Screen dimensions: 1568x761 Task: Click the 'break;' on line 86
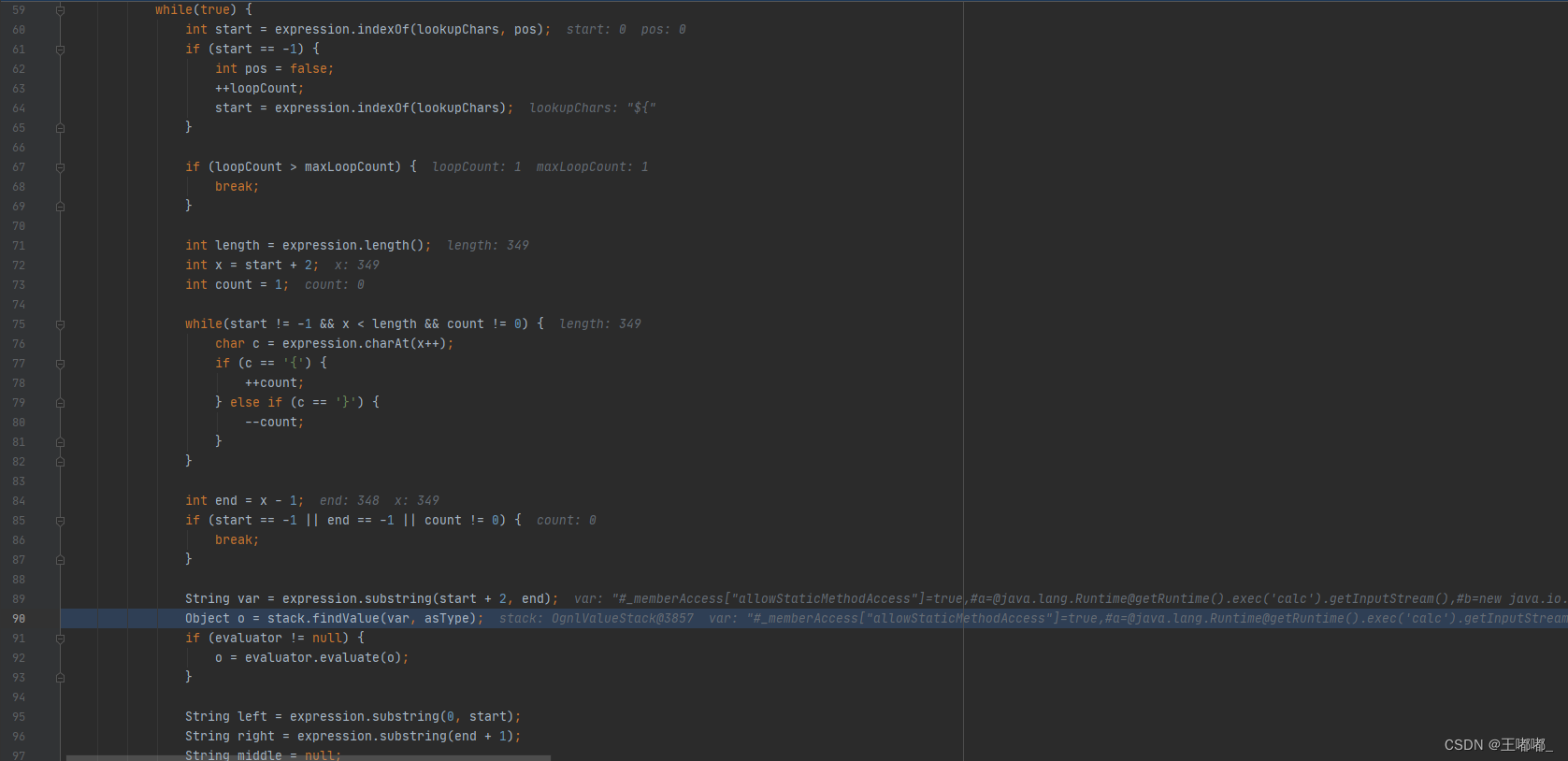click(237, 540)
